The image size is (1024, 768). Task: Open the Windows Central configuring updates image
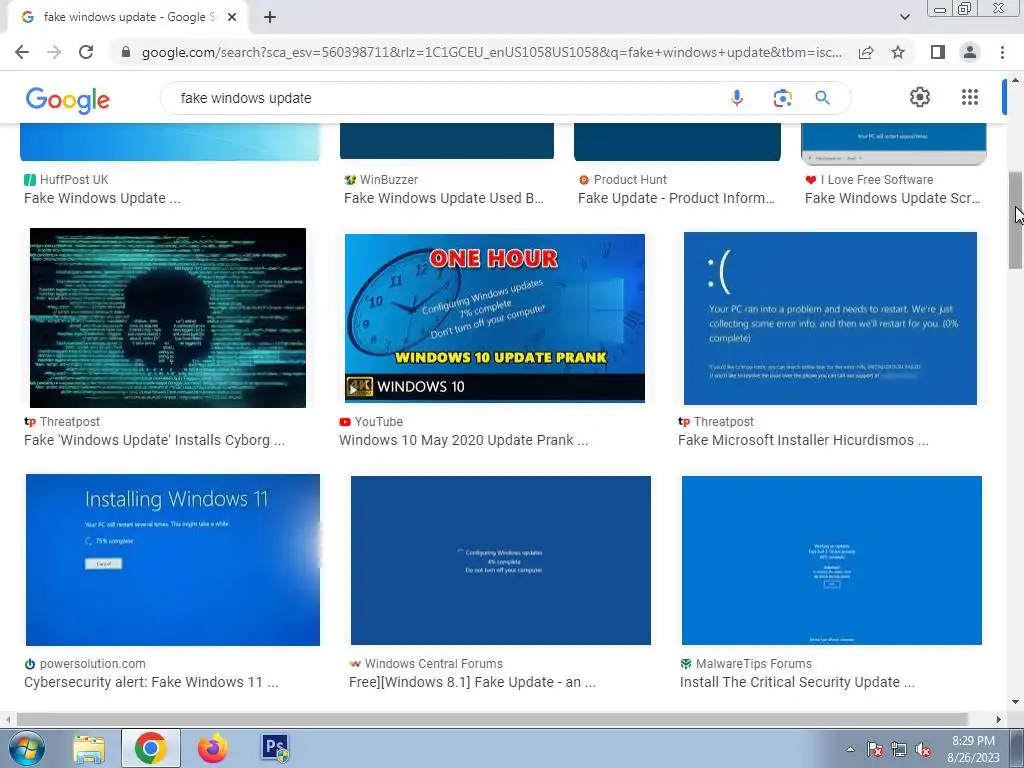coord(501,560)
